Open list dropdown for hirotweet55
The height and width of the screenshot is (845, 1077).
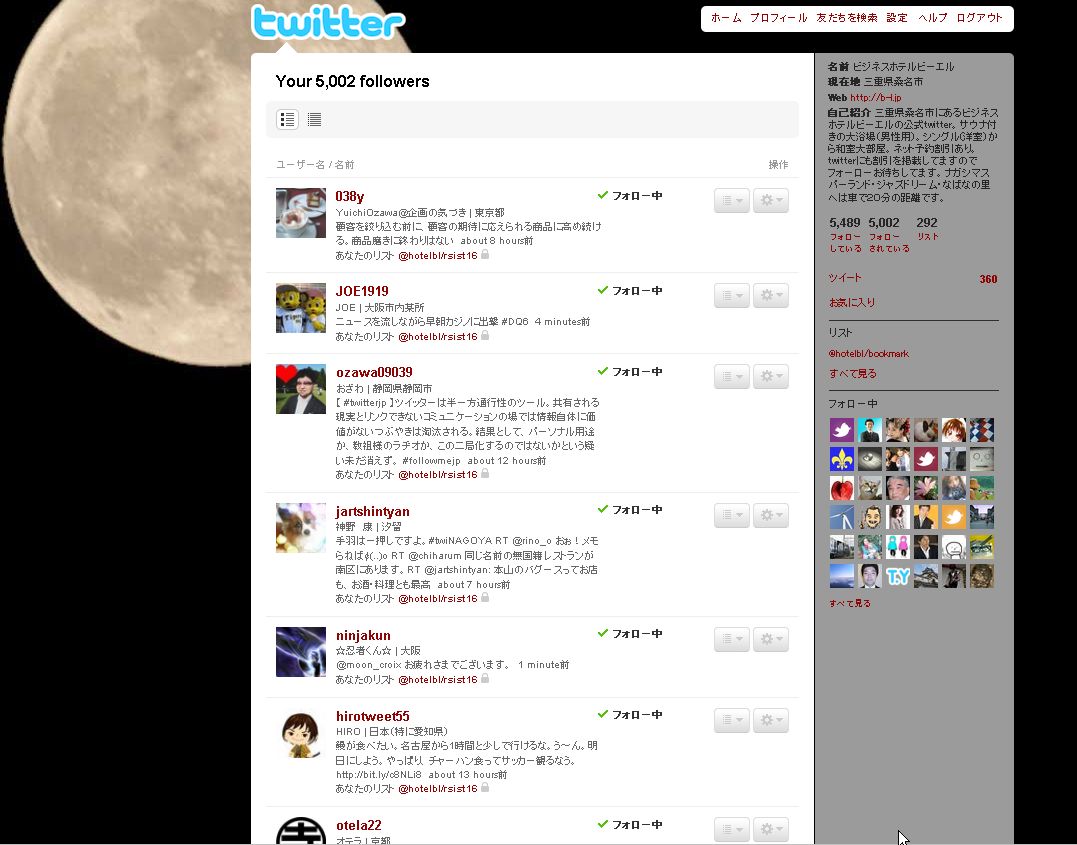point(732,721)
